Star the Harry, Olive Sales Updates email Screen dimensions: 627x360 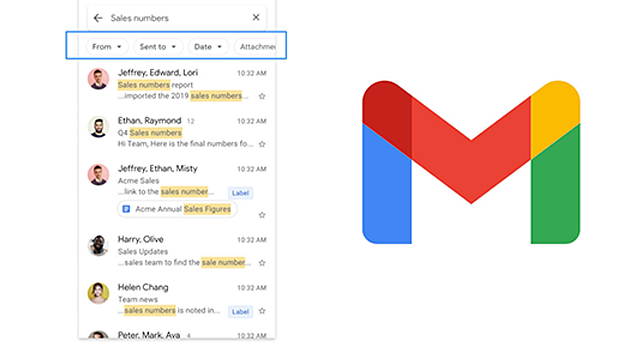(262, 263)
